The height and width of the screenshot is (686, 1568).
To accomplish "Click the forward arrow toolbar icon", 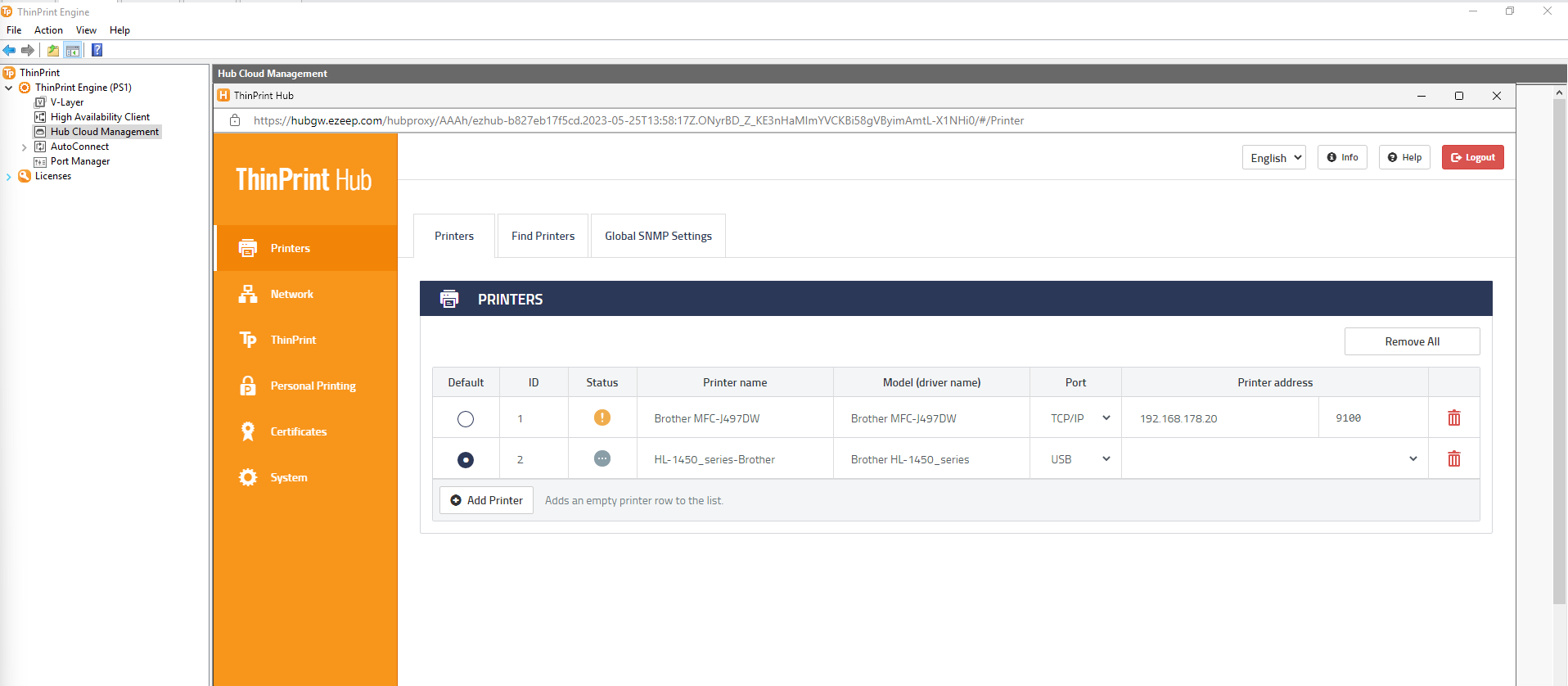I will tap(28, 50).
